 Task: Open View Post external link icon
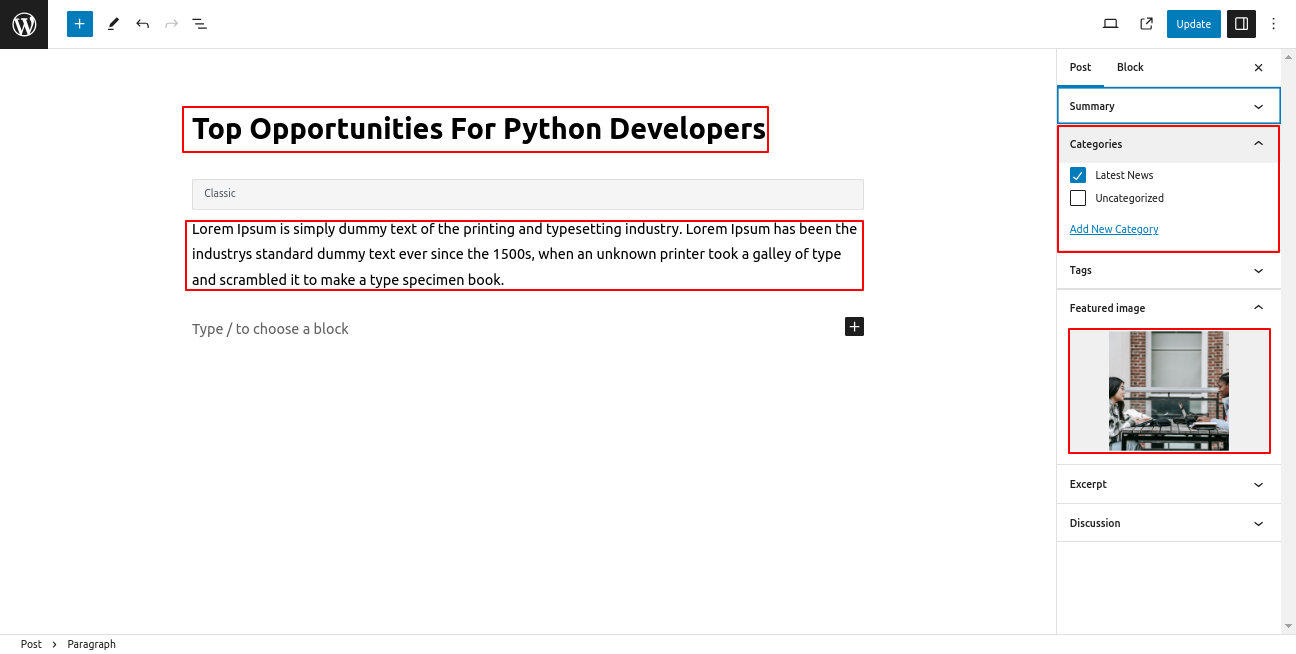point(1146,24)
